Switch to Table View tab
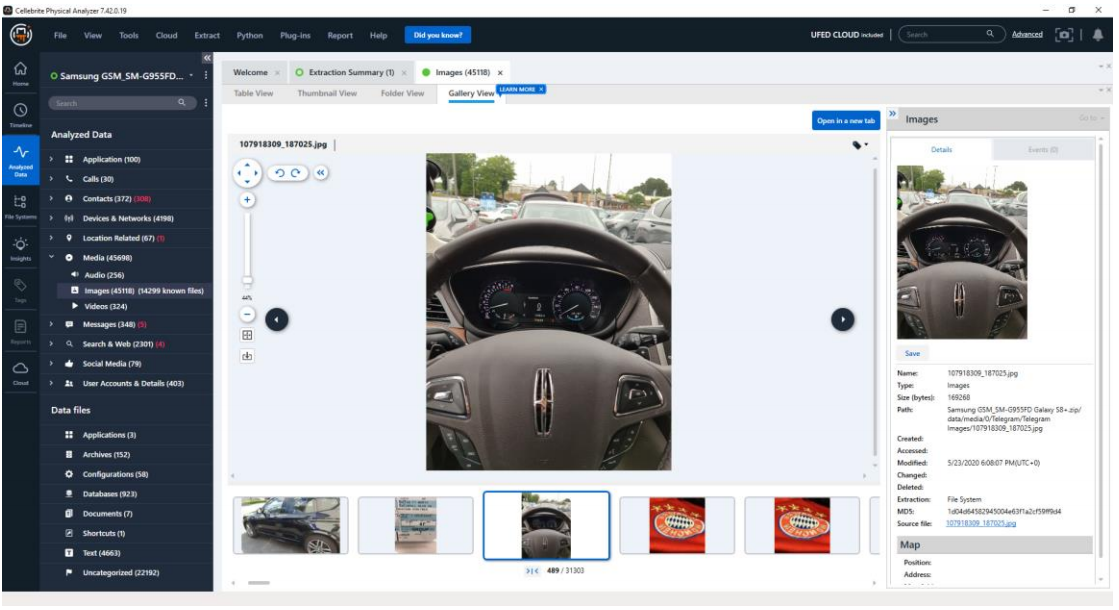The height and width of the screenshot is (610, 1119). 253,93
